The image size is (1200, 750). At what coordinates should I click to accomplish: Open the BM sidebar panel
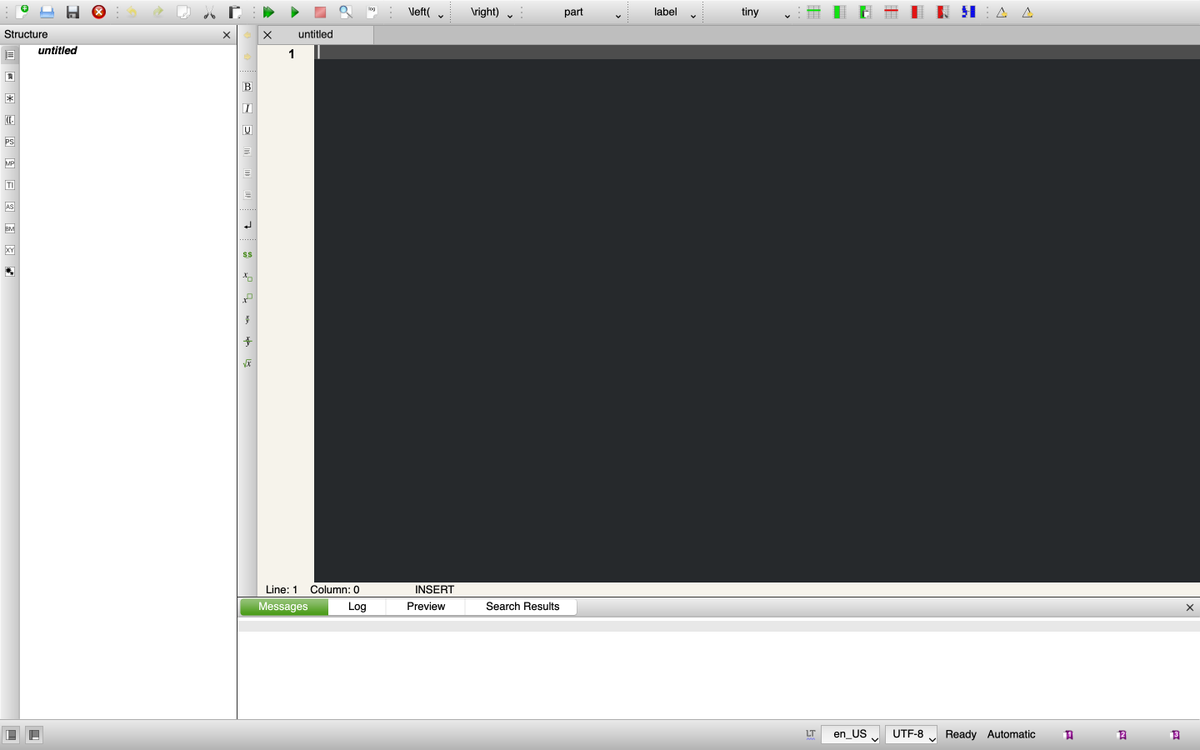(9, 228)
